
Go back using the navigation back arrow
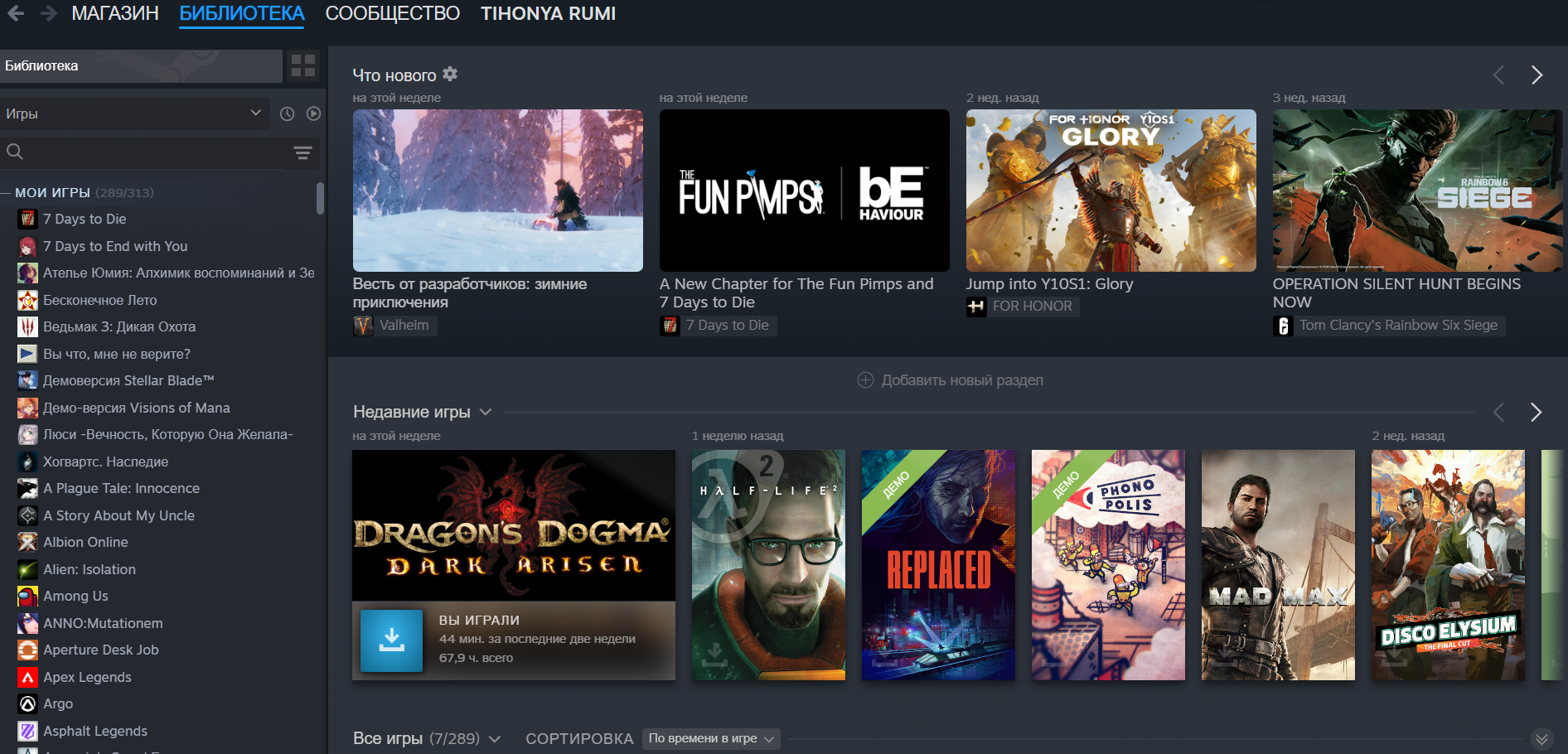(16, 13)
